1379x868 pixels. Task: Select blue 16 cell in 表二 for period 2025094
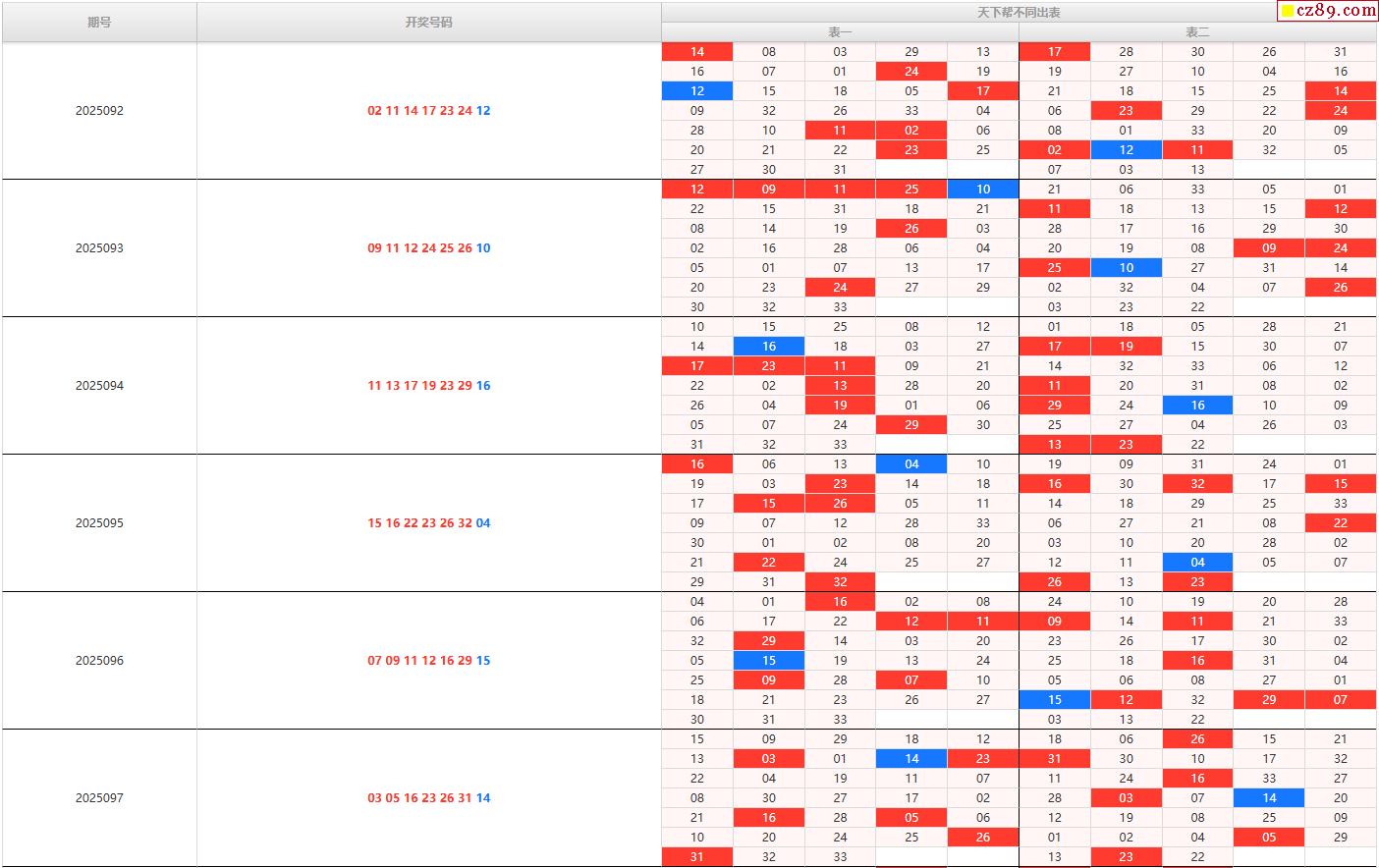click(1198, 406)
